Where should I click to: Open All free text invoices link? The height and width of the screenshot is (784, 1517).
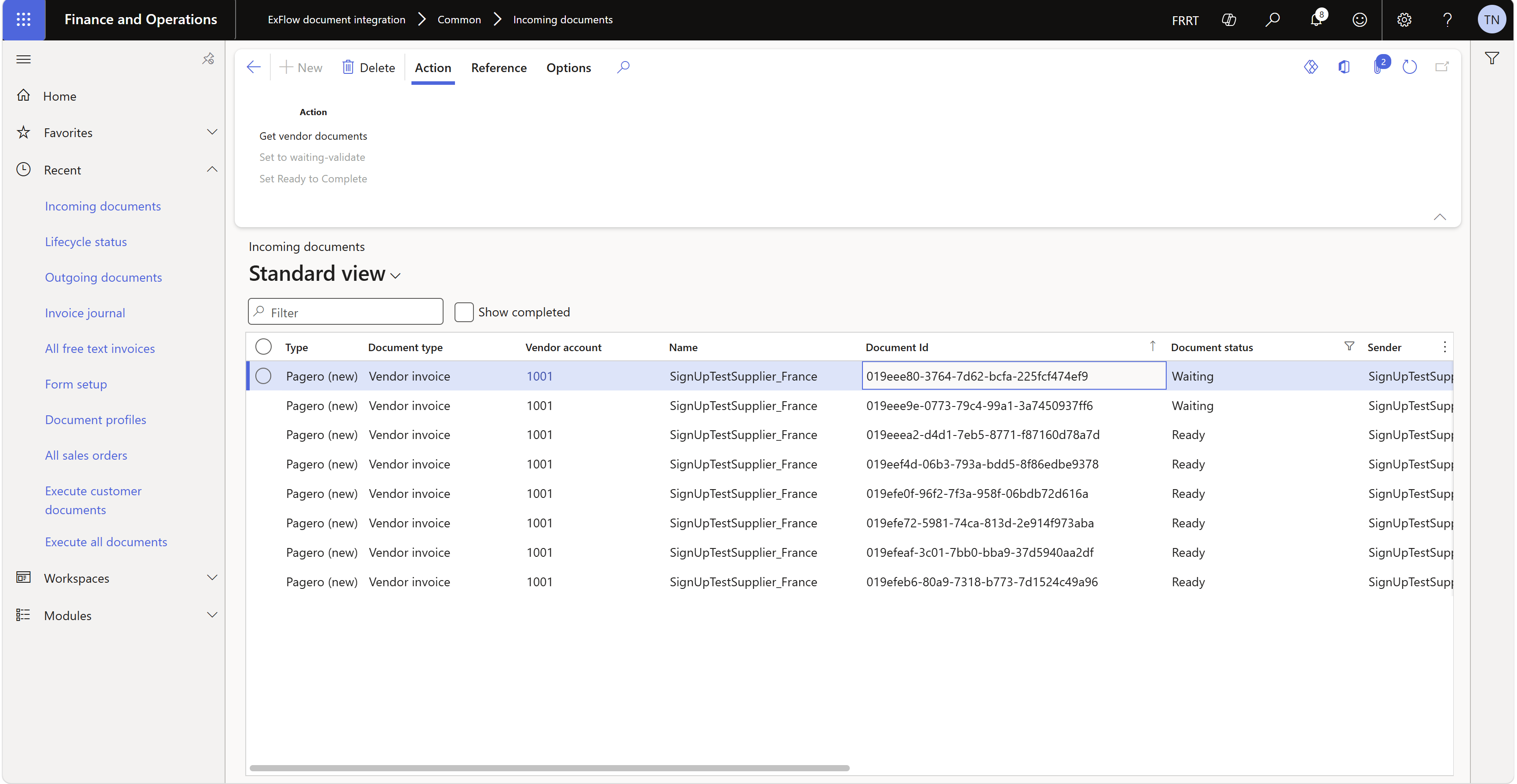pyautogui.click(x=100, y=348)
